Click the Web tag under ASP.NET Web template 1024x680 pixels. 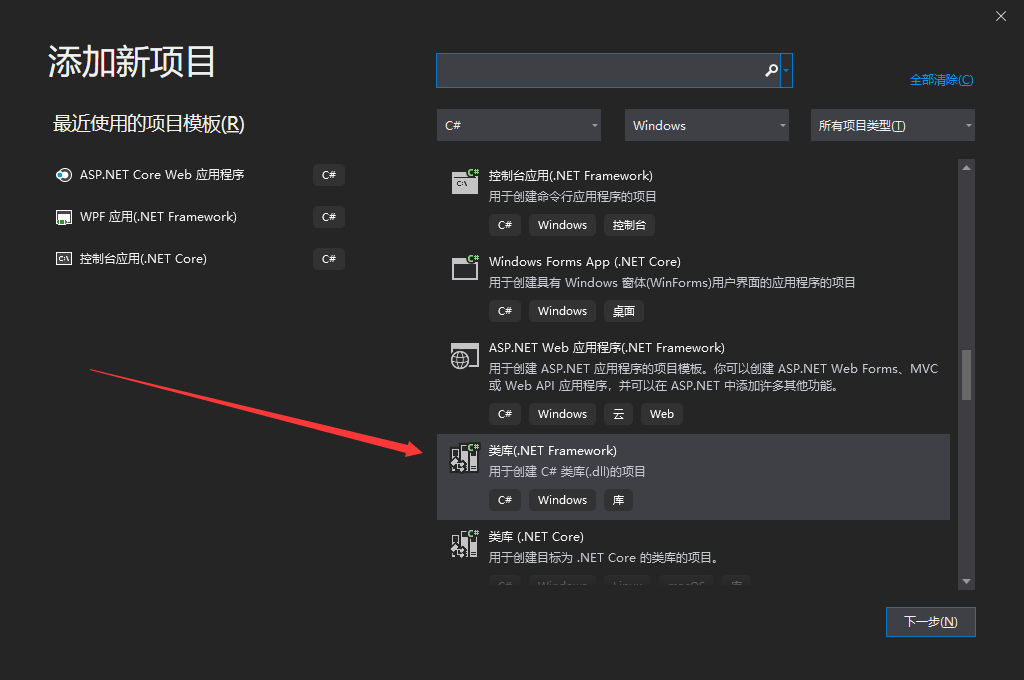pyautogui.click(x=662, y=414)
